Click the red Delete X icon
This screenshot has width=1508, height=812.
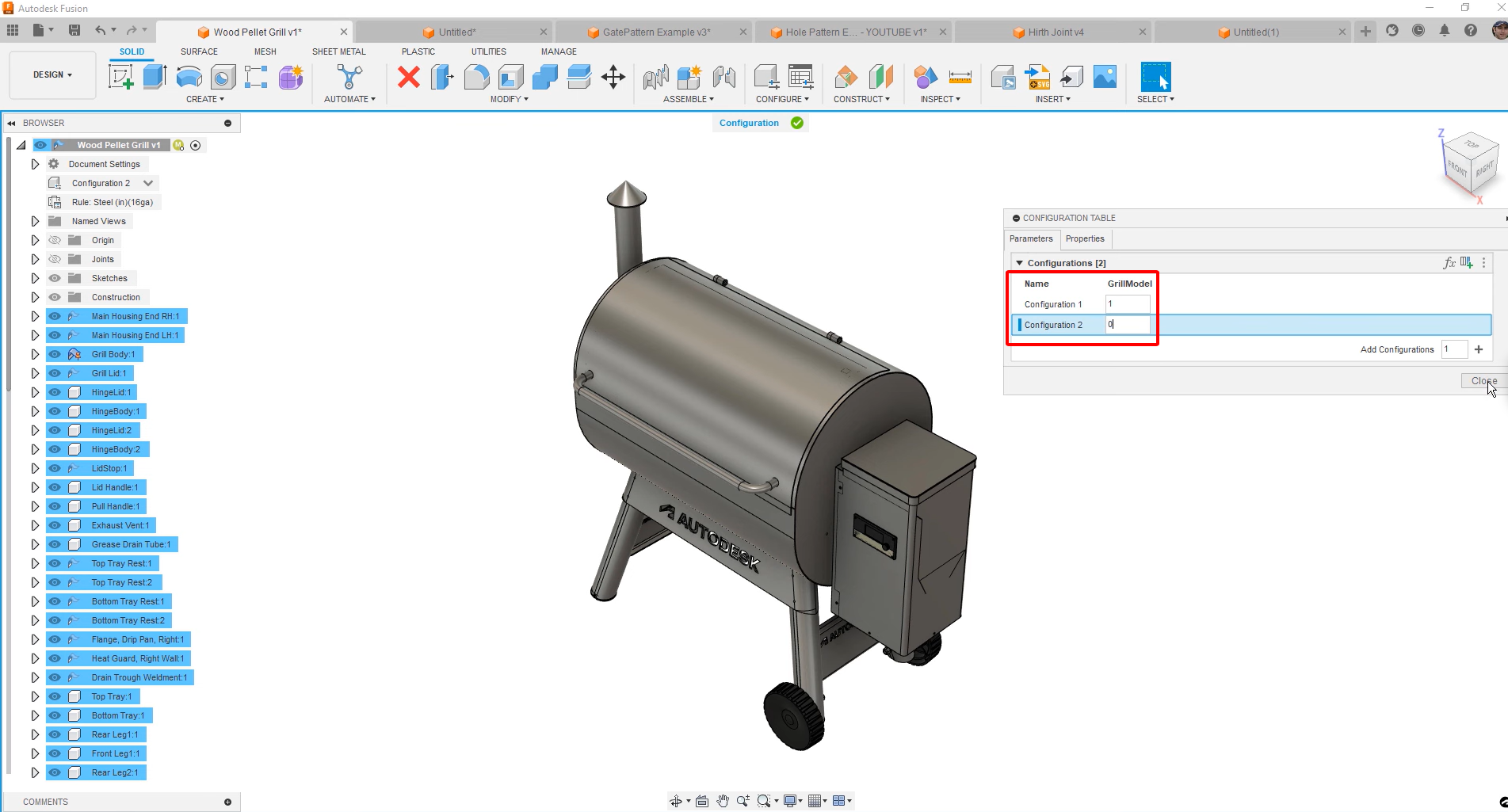coord(409,77)
